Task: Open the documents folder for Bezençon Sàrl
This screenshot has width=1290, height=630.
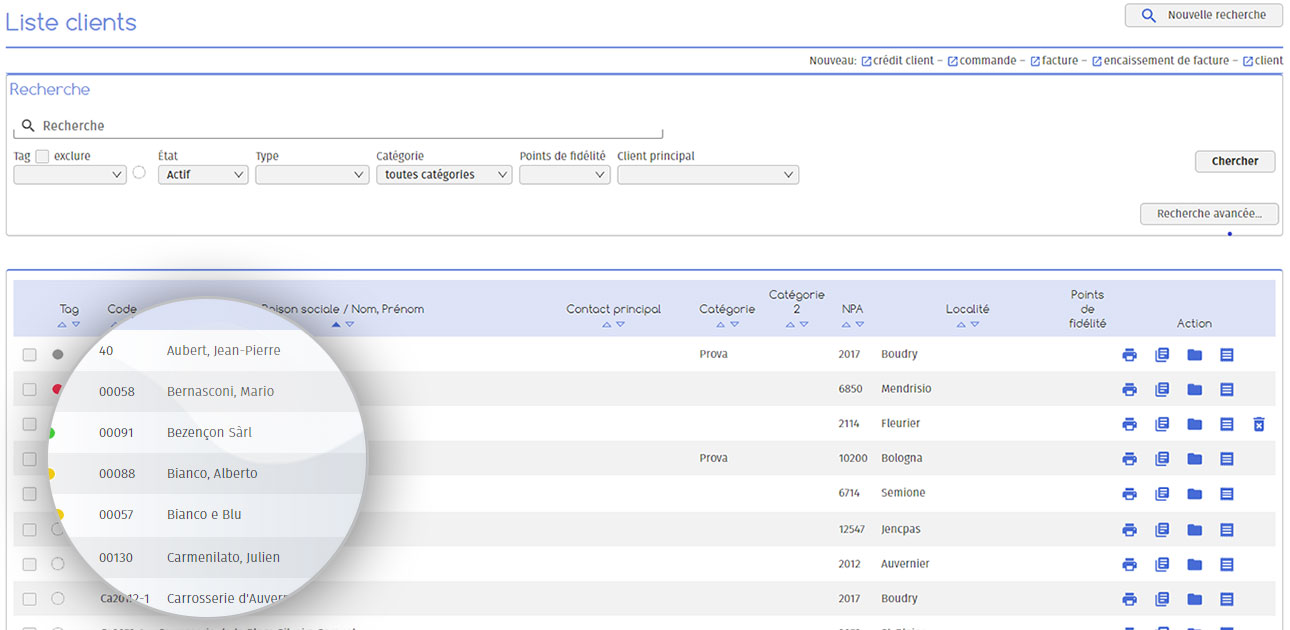Action: click(x=1194, y=424)
